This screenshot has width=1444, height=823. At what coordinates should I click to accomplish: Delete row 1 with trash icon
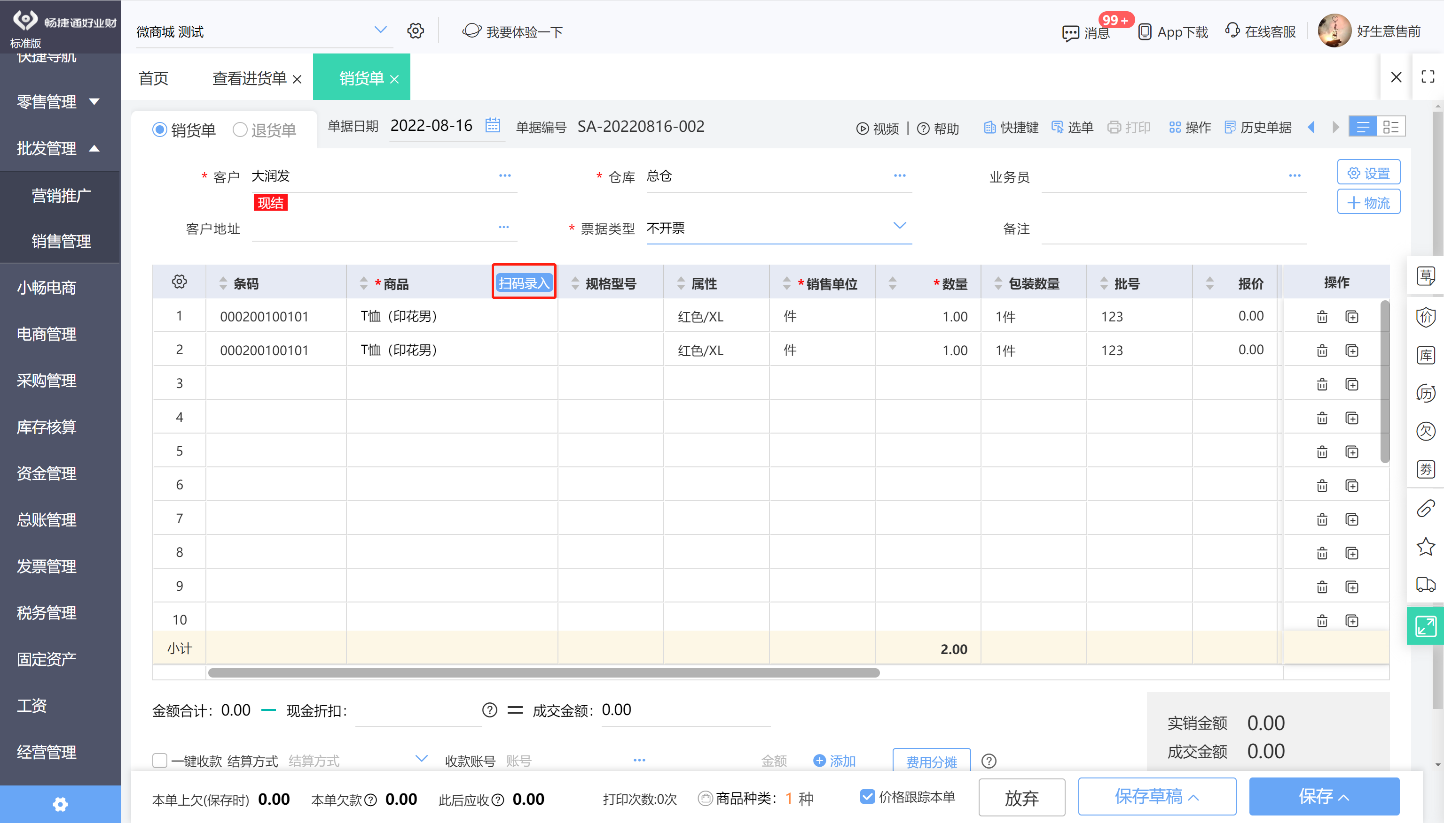click(1322, 317)
